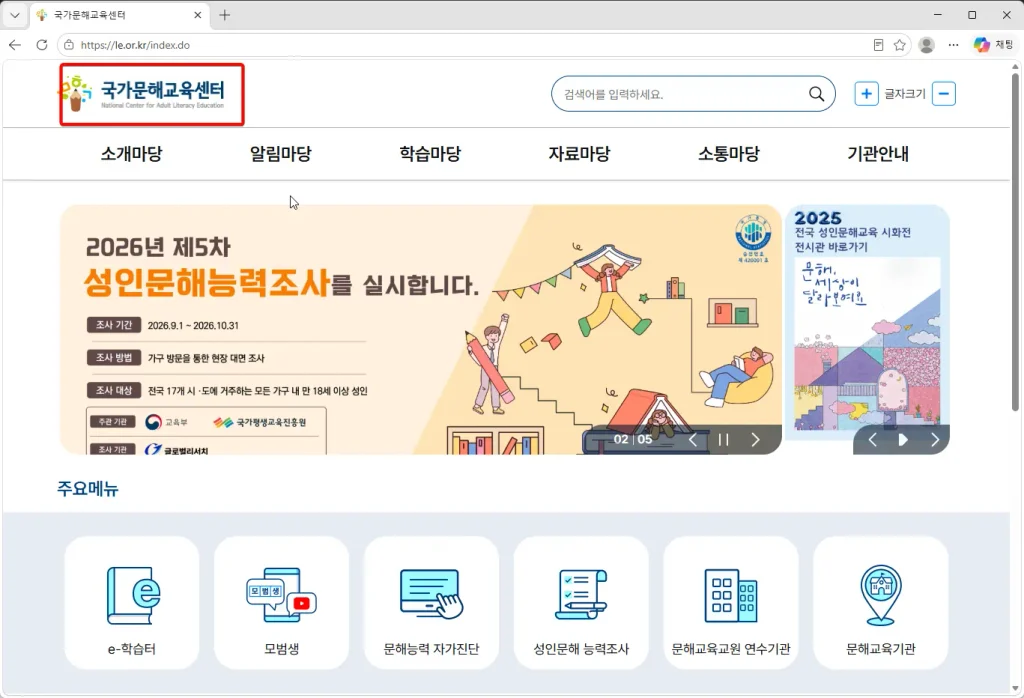The height and width of the screenshot is (698, 1024).
Task: Pause the main banner slideshow
Action: 724,439
